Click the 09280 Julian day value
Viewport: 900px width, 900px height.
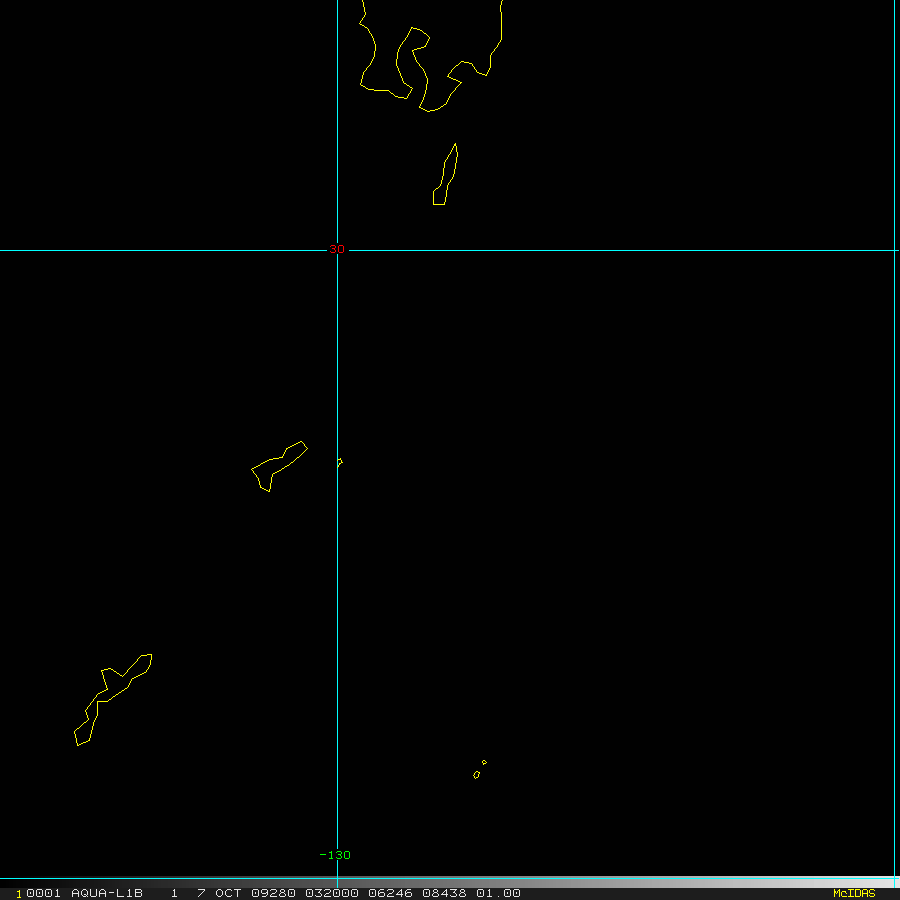point(273,893)
